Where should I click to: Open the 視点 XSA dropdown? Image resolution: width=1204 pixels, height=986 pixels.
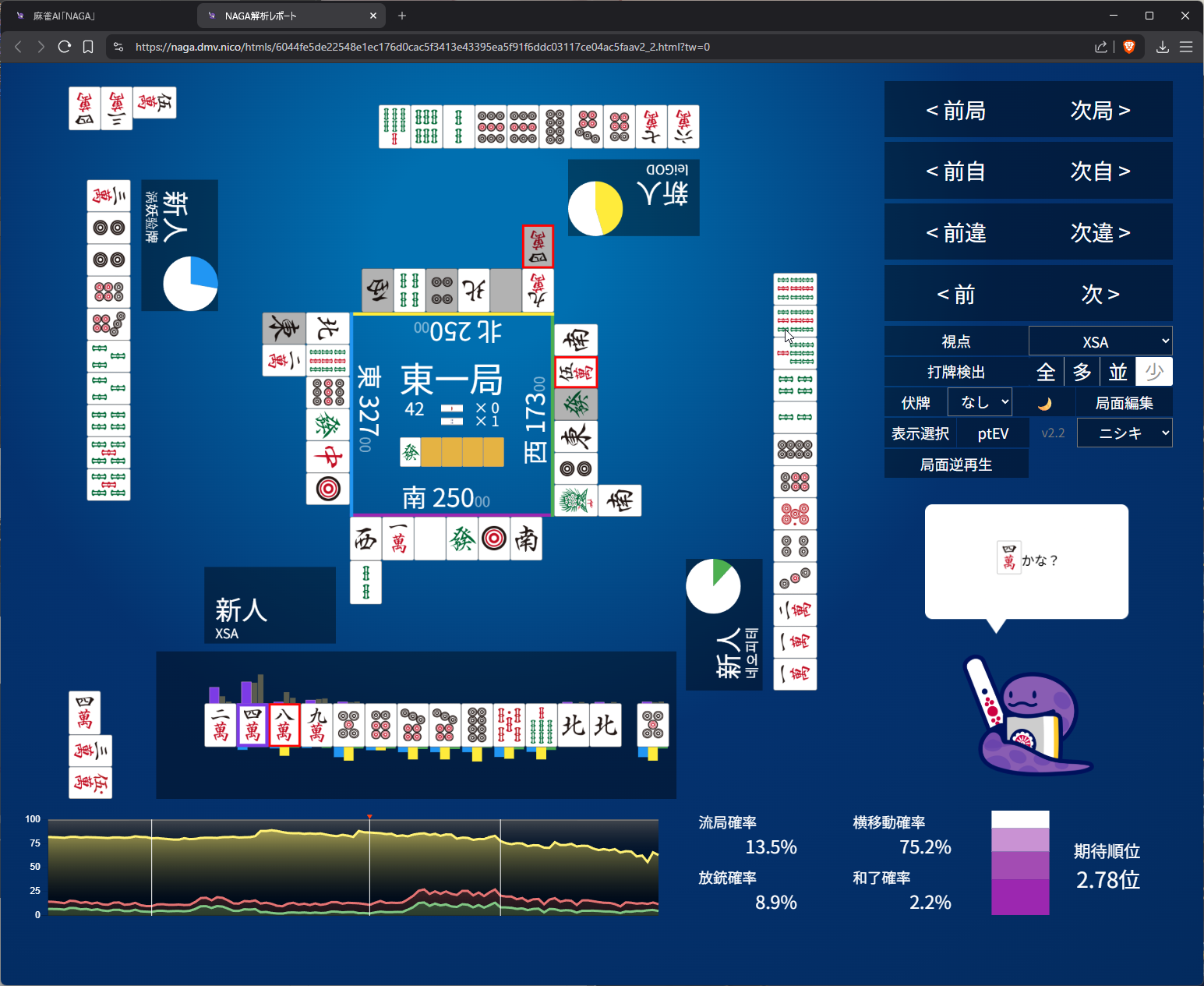1100,341
